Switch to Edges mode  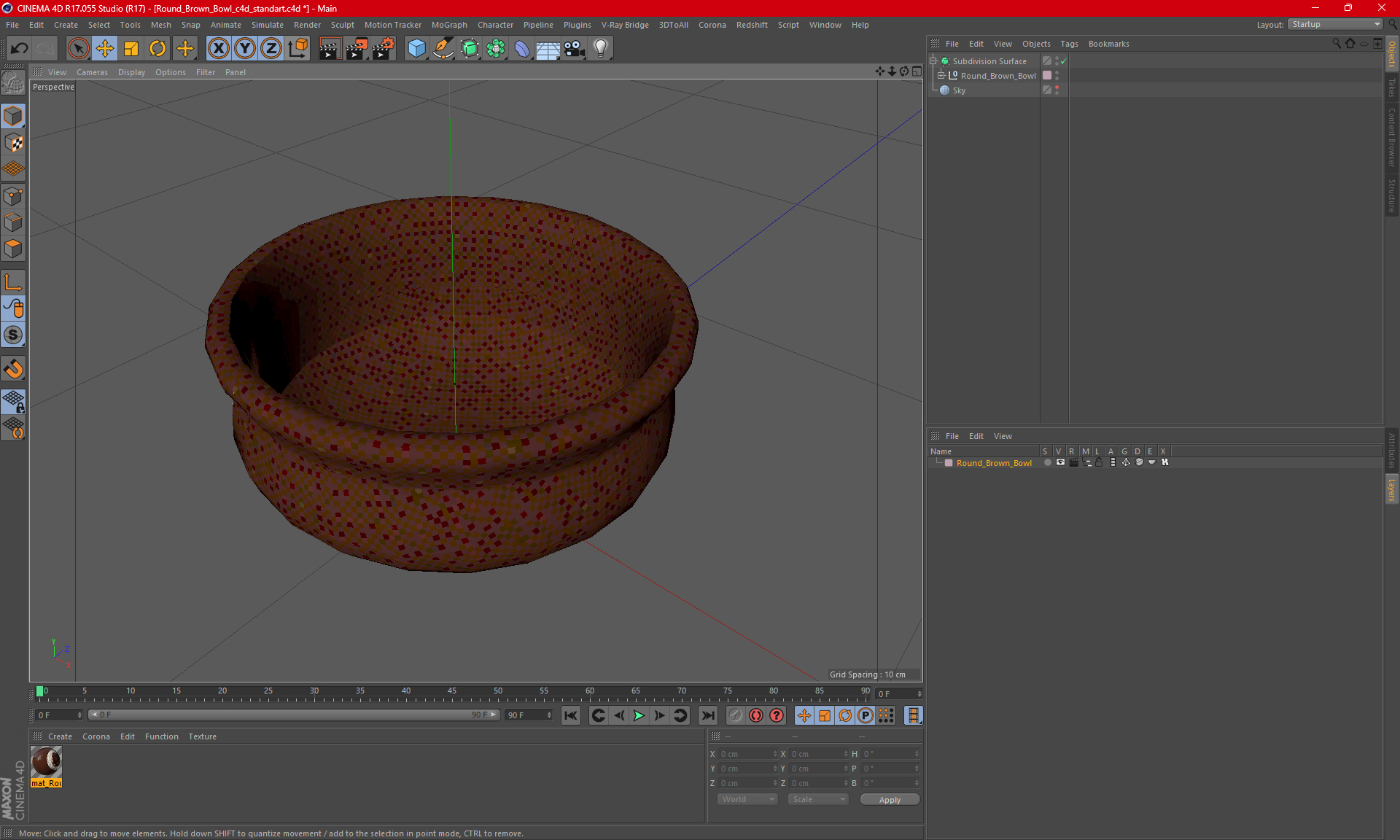click(14, 222)
